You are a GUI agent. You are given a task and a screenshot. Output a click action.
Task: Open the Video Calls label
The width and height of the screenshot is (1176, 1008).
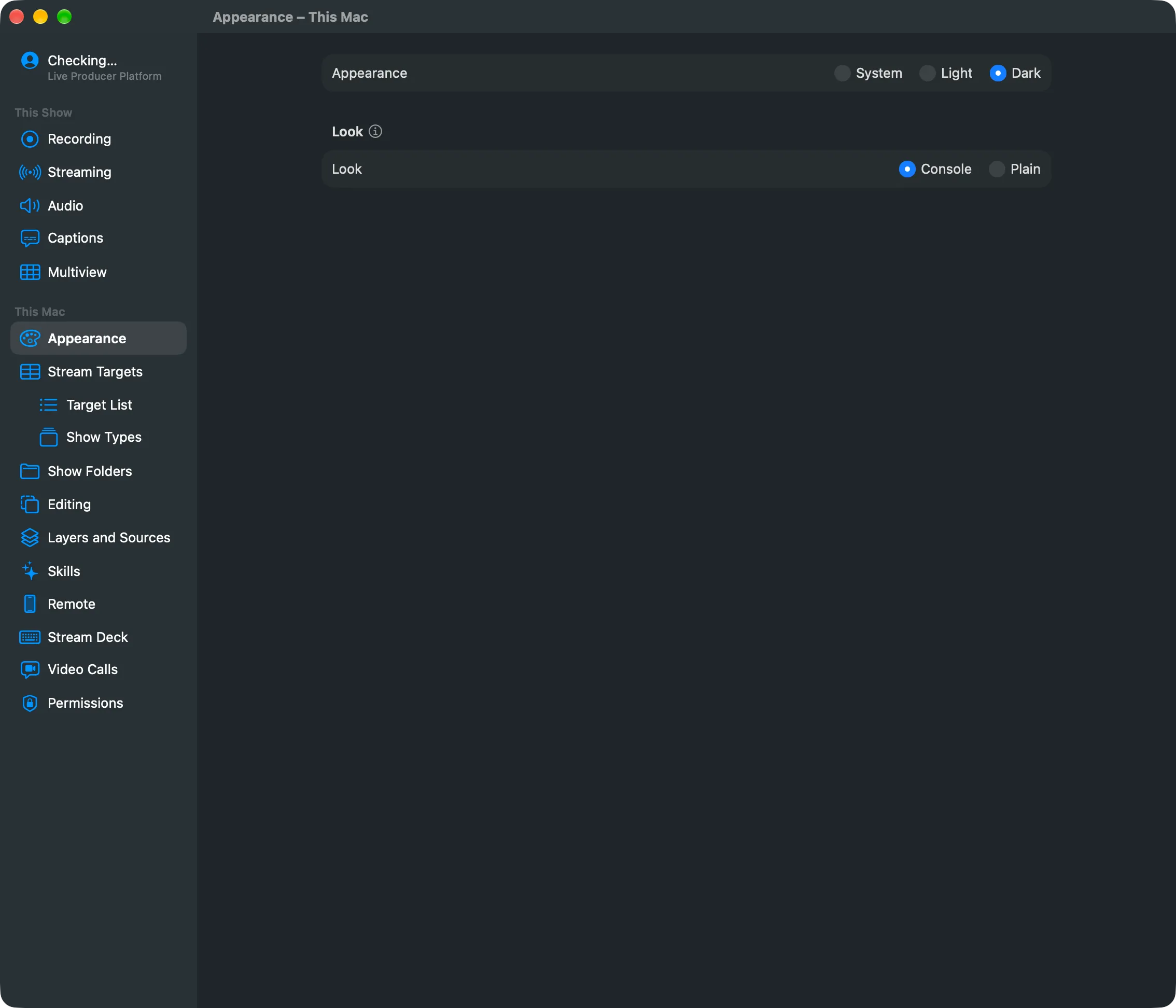point(83,670)
